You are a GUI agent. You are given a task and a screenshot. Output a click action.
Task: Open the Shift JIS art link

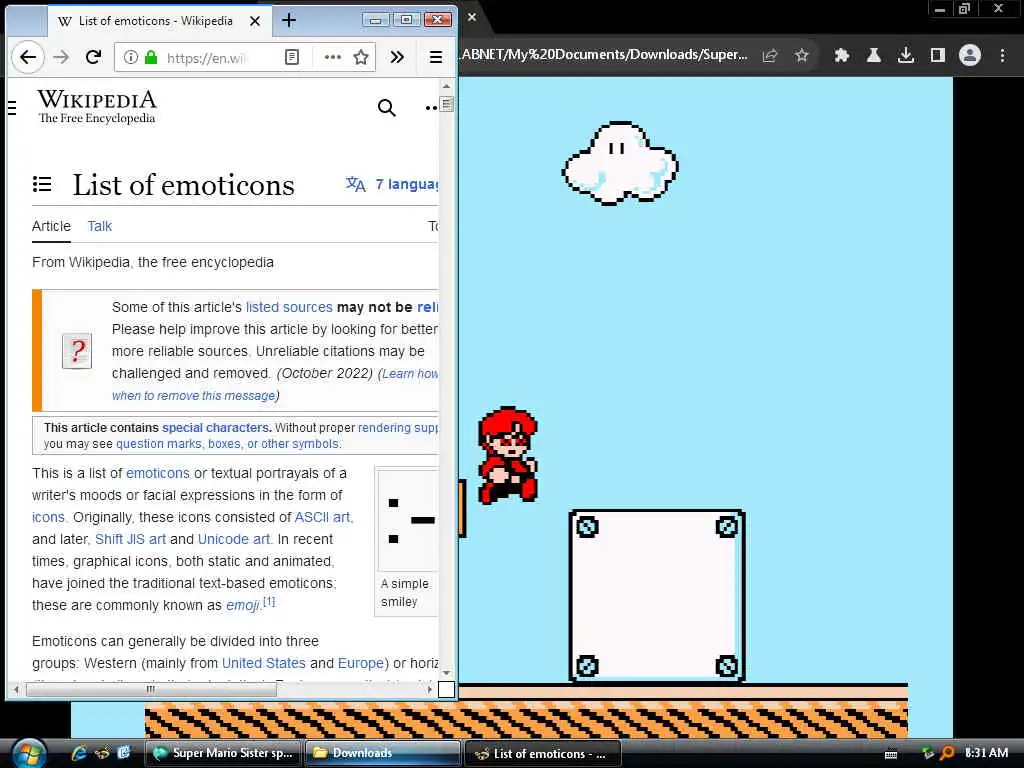click(130, 539)
